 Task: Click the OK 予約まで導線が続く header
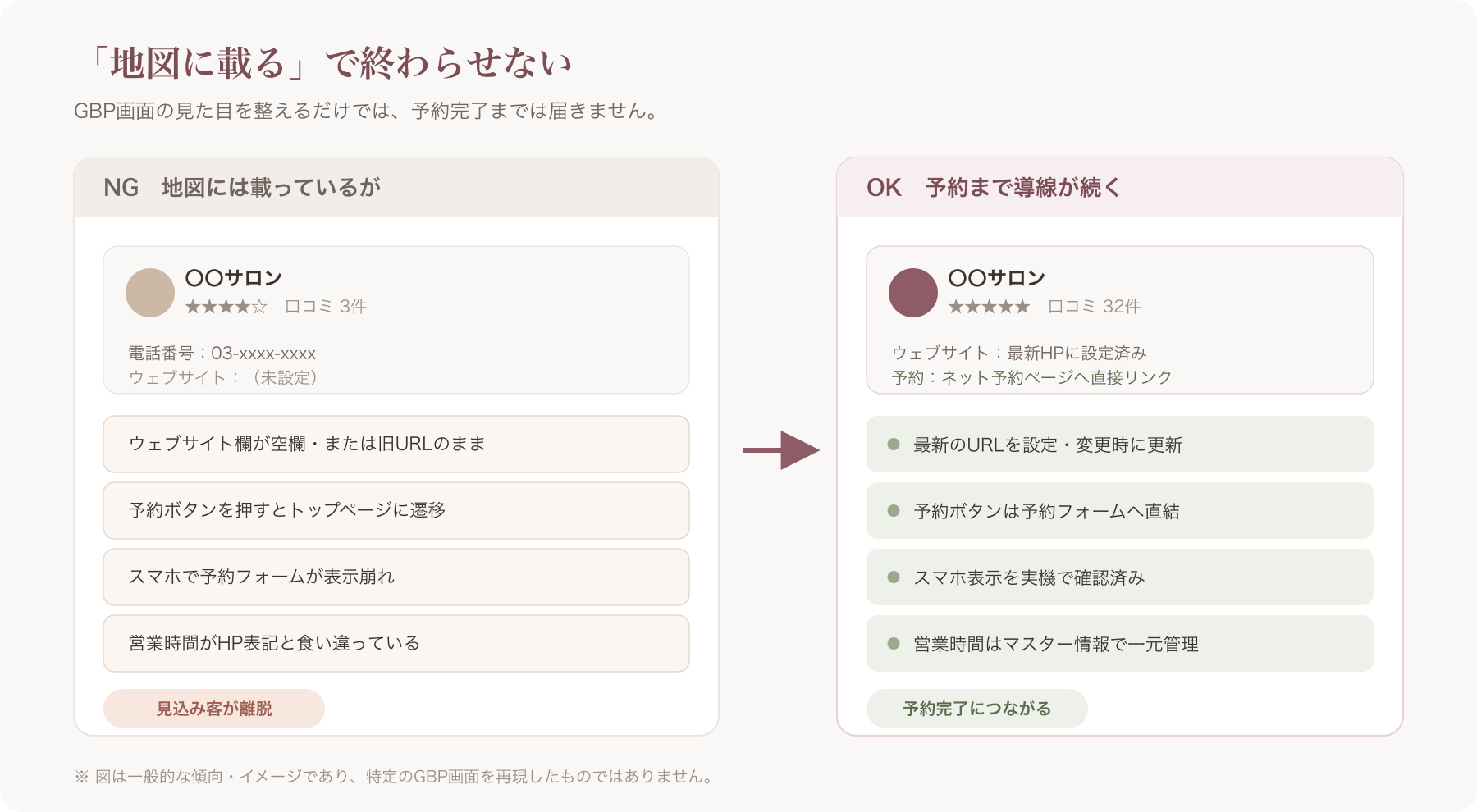pyautogui.click(x=1120, y=187)
